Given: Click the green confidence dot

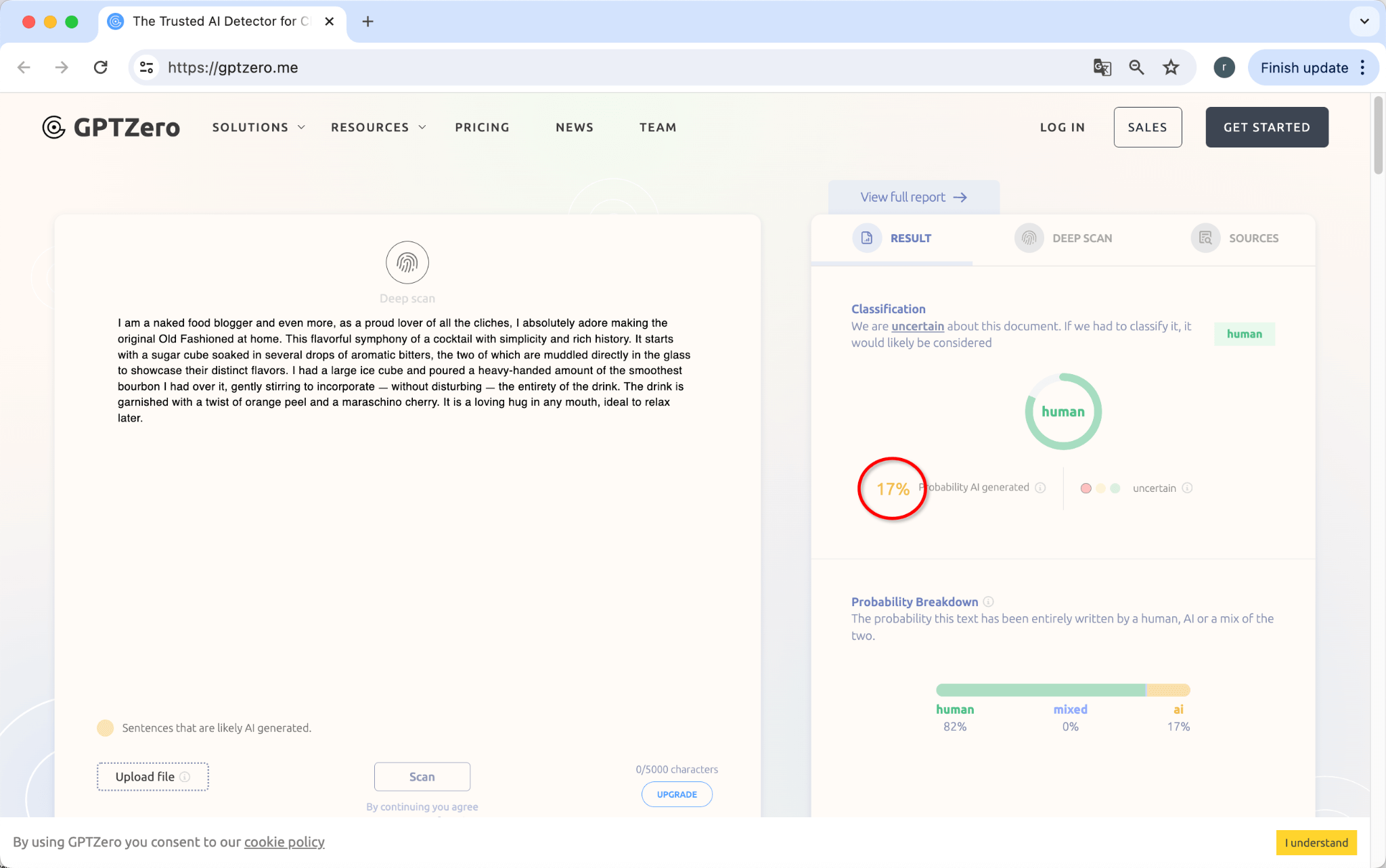Looking at the screenshot, I should pyautogui.click(x=1115, y=488).
